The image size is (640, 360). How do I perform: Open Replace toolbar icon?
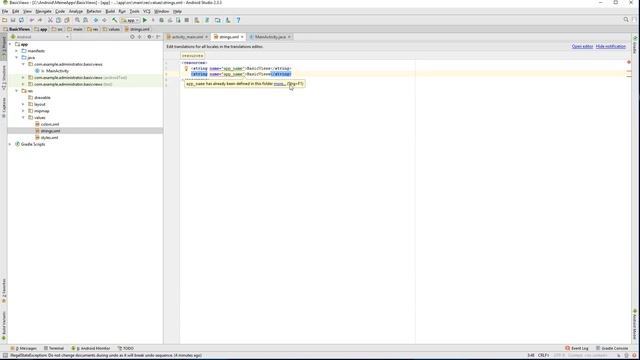tap(85, 20)
